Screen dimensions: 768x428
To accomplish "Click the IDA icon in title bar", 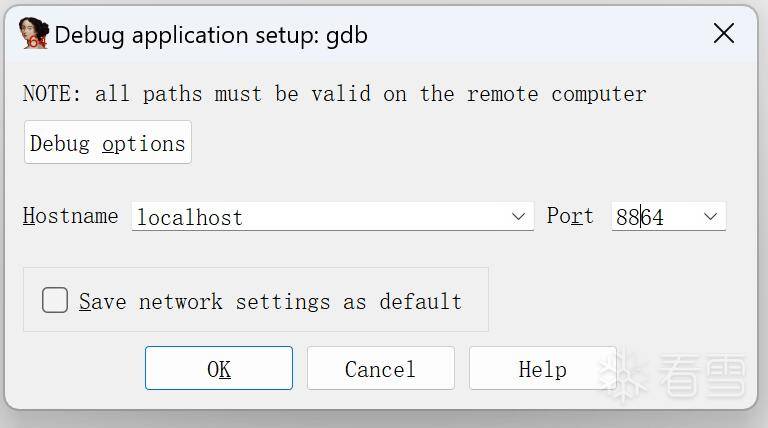I will click(33, 34).
